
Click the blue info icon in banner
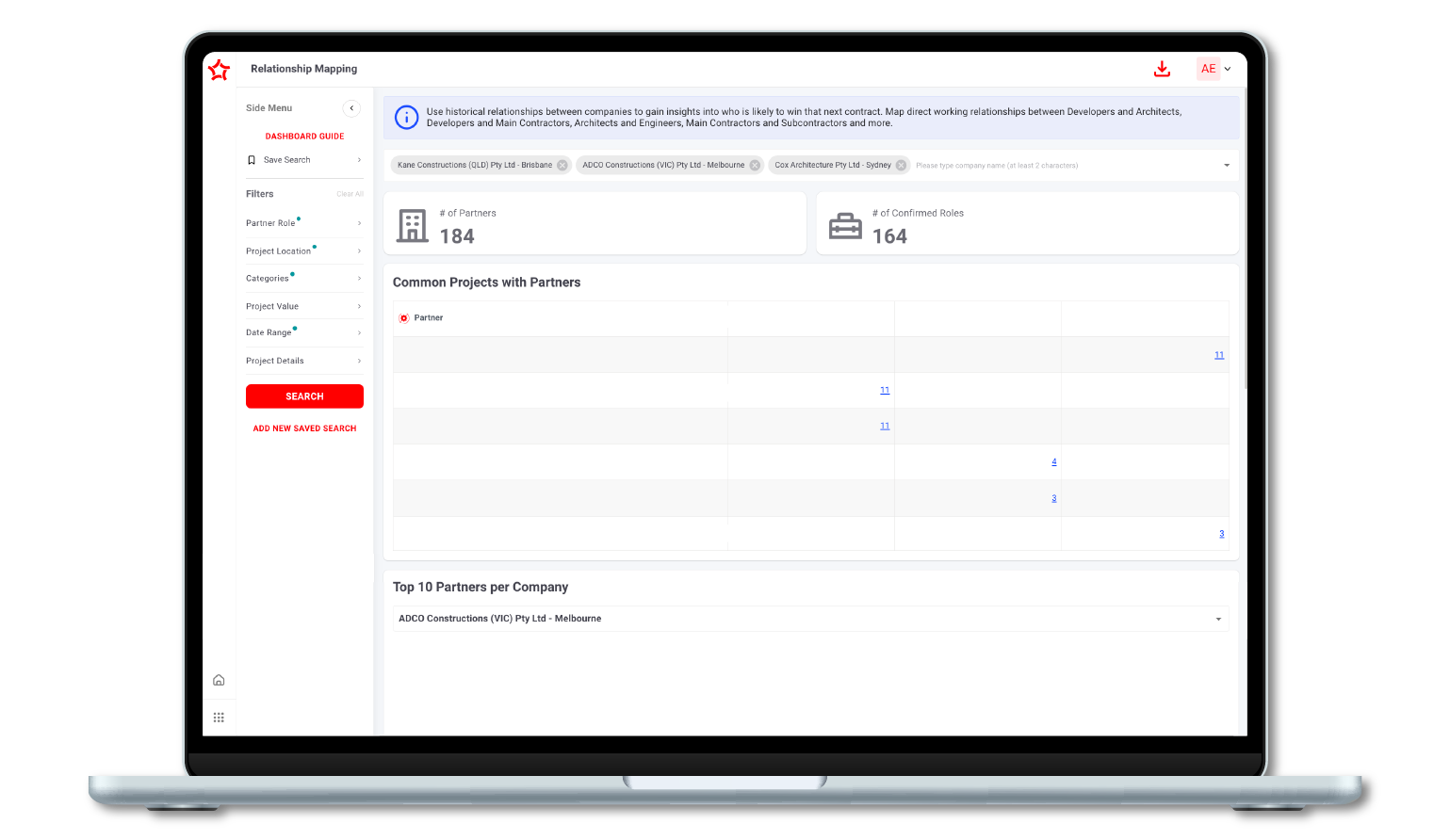coord(406,118)
